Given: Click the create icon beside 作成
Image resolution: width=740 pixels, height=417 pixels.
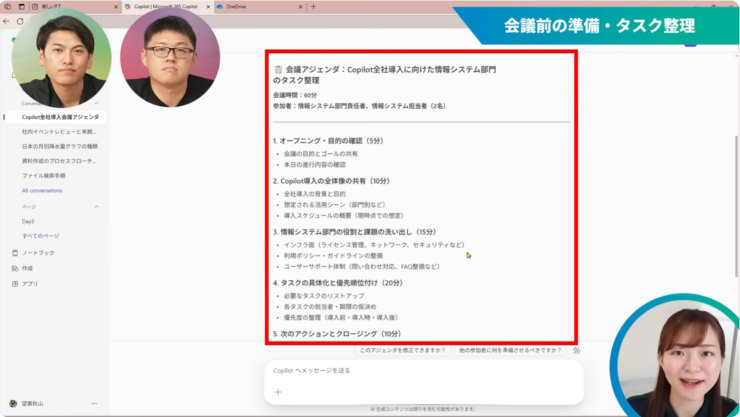Looking at the screenshot, I should click(15, 268).
